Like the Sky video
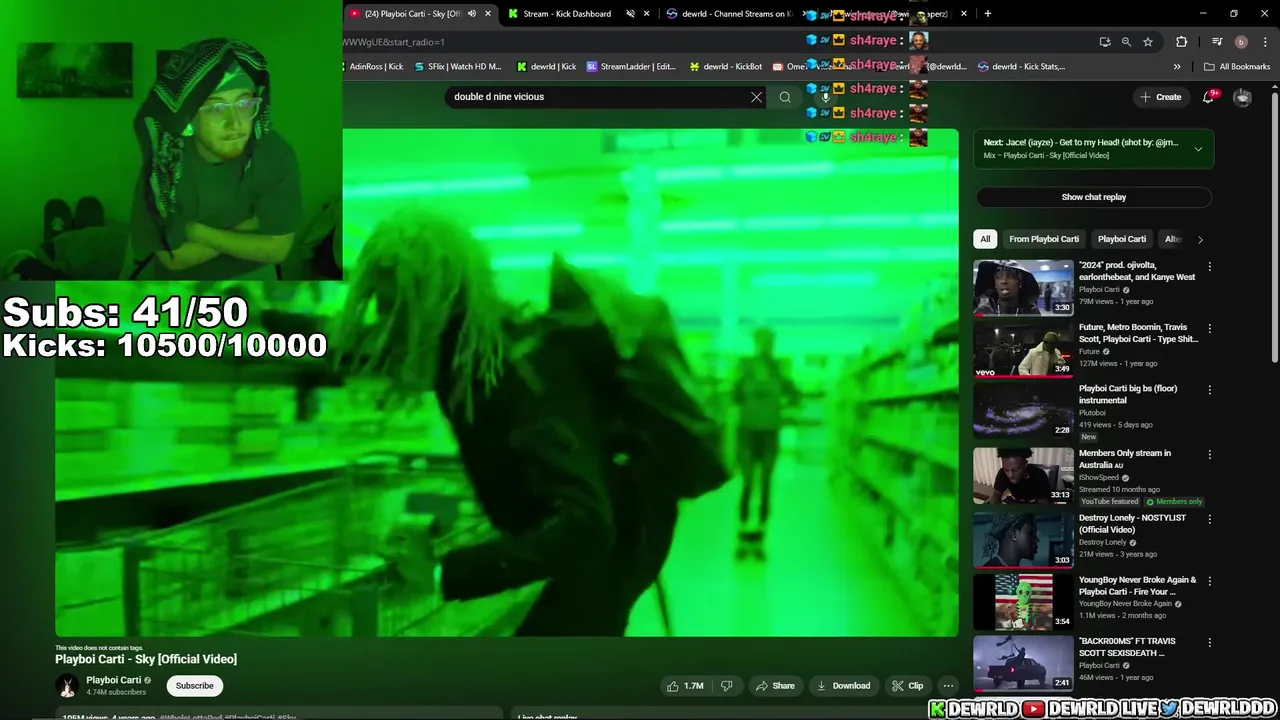Viewport: 1280px width, 720px height. [685, 686]
